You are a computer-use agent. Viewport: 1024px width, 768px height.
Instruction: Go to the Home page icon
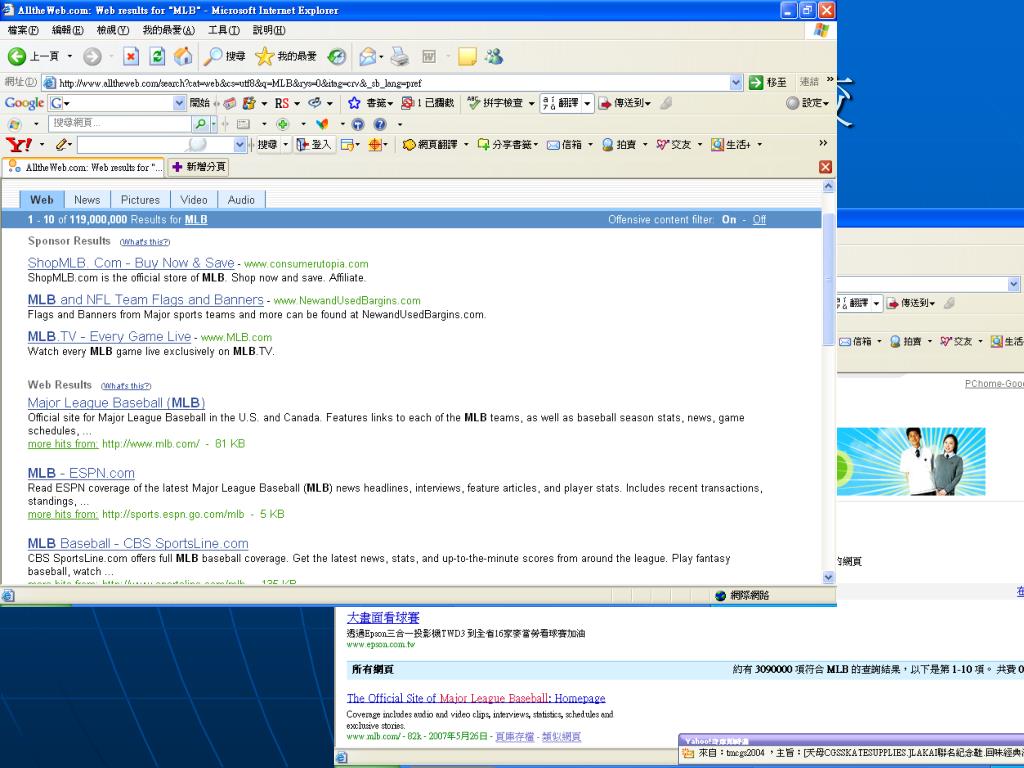(x=184, y=57)
